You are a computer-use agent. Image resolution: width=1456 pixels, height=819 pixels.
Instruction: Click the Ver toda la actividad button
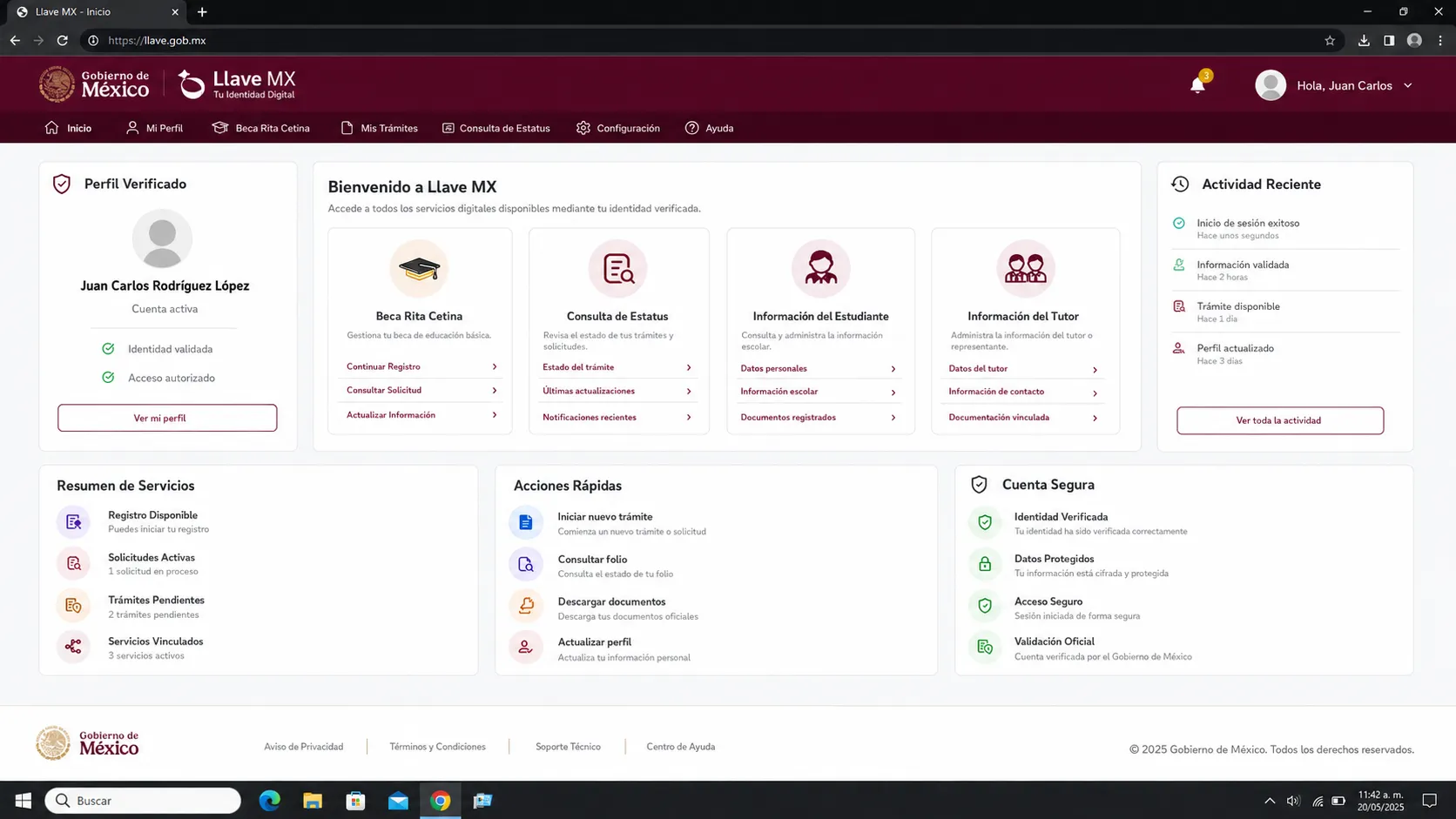point(1280,420)
